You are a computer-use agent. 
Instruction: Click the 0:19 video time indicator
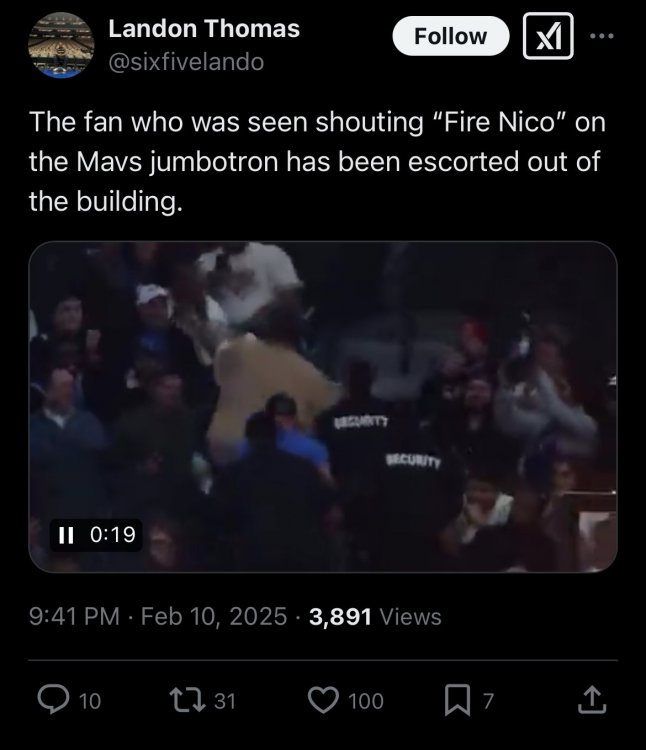pos(112,535)
